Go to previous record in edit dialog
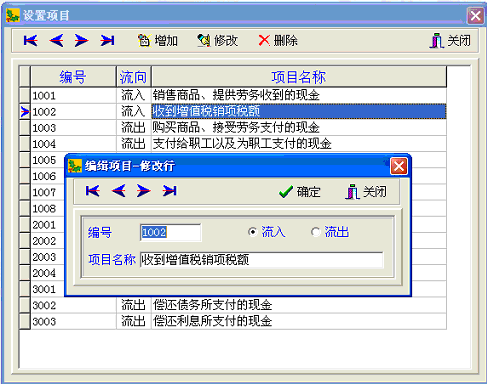Viewport: 487px width, 384px height. (119, 191)
